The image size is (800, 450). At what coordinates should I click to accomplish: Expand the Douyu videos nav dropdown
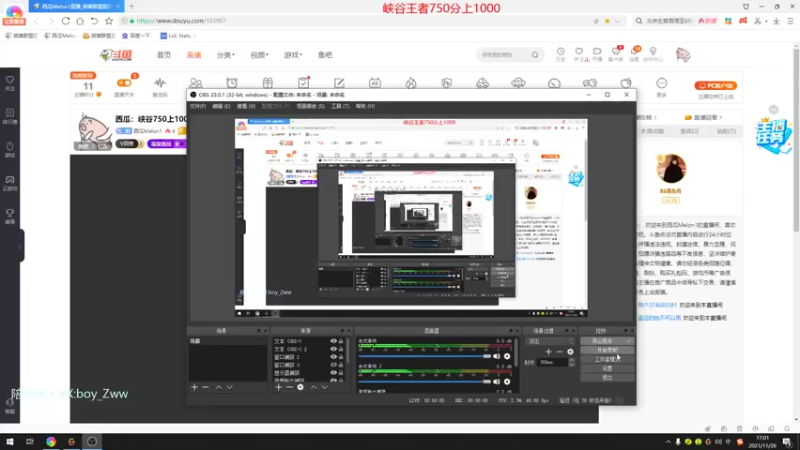pyautogui.click(x=259, y=55)
